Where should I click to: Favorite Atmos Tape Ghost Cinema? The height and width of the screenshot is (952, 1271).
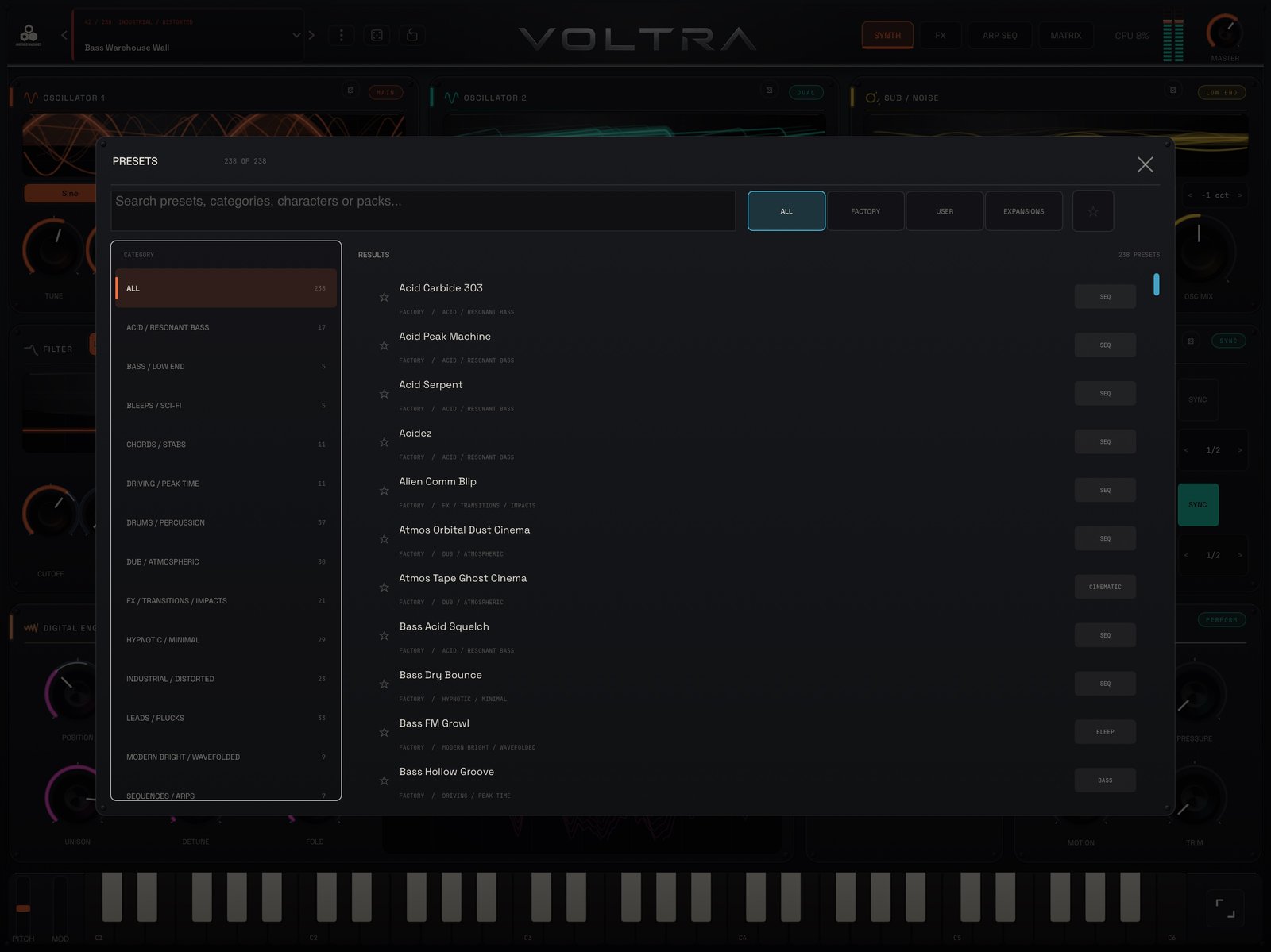(x=384, y=588)
